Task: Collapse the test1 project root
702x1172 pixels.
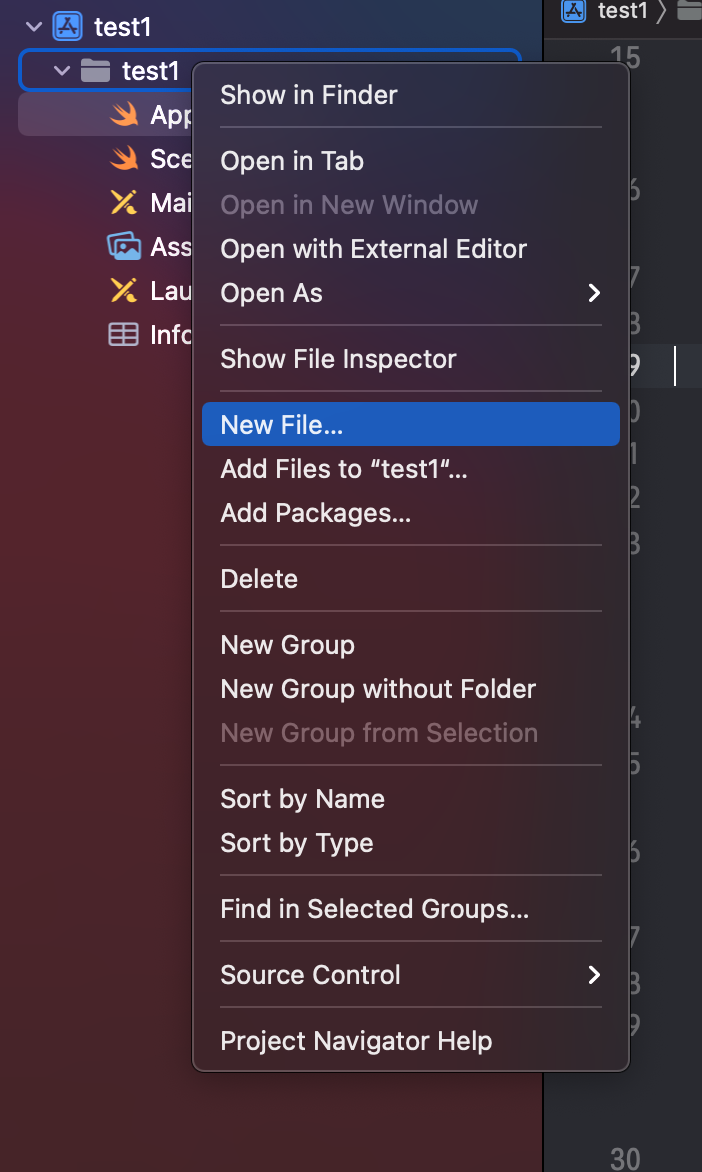Action: coord(35,27)
